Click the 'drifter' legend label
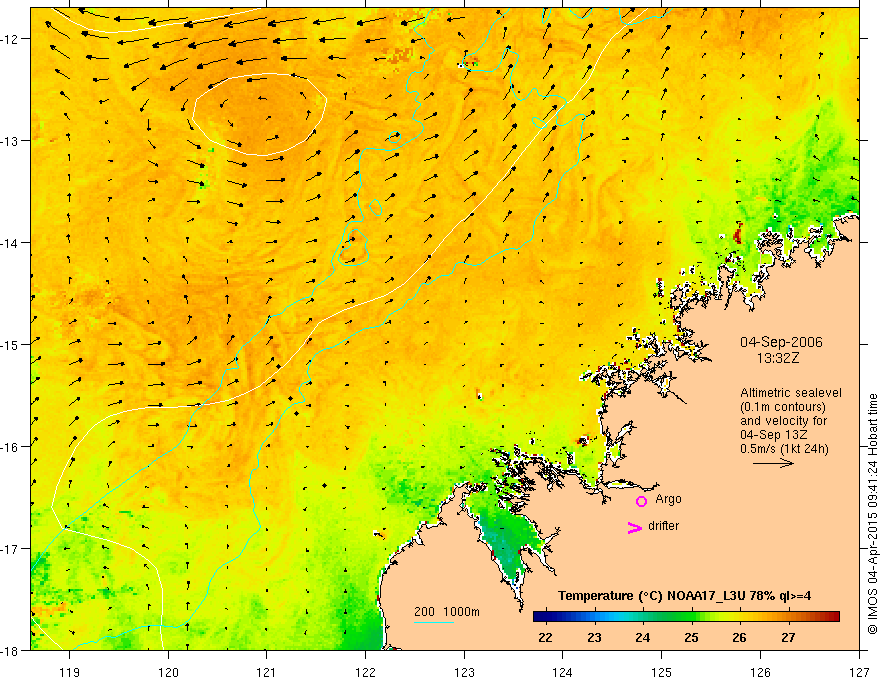This screenshot has height=680, width=880. coord(663,526)
